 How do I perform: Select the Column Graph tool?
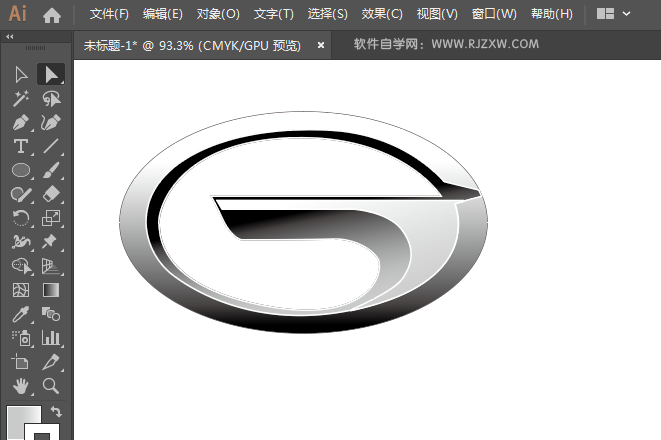click(51, 338)
